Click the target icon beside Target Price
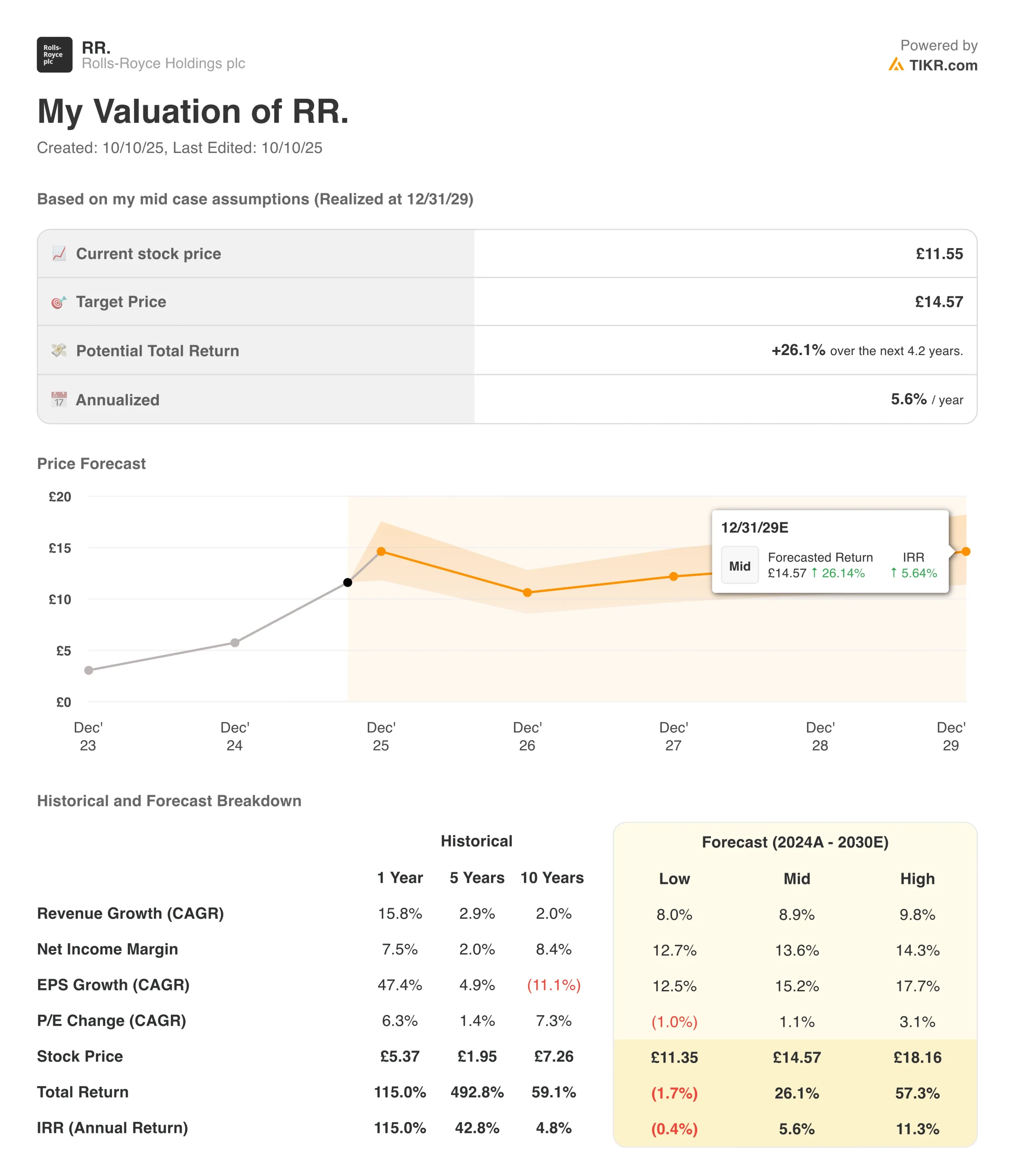 pos(59,302)
